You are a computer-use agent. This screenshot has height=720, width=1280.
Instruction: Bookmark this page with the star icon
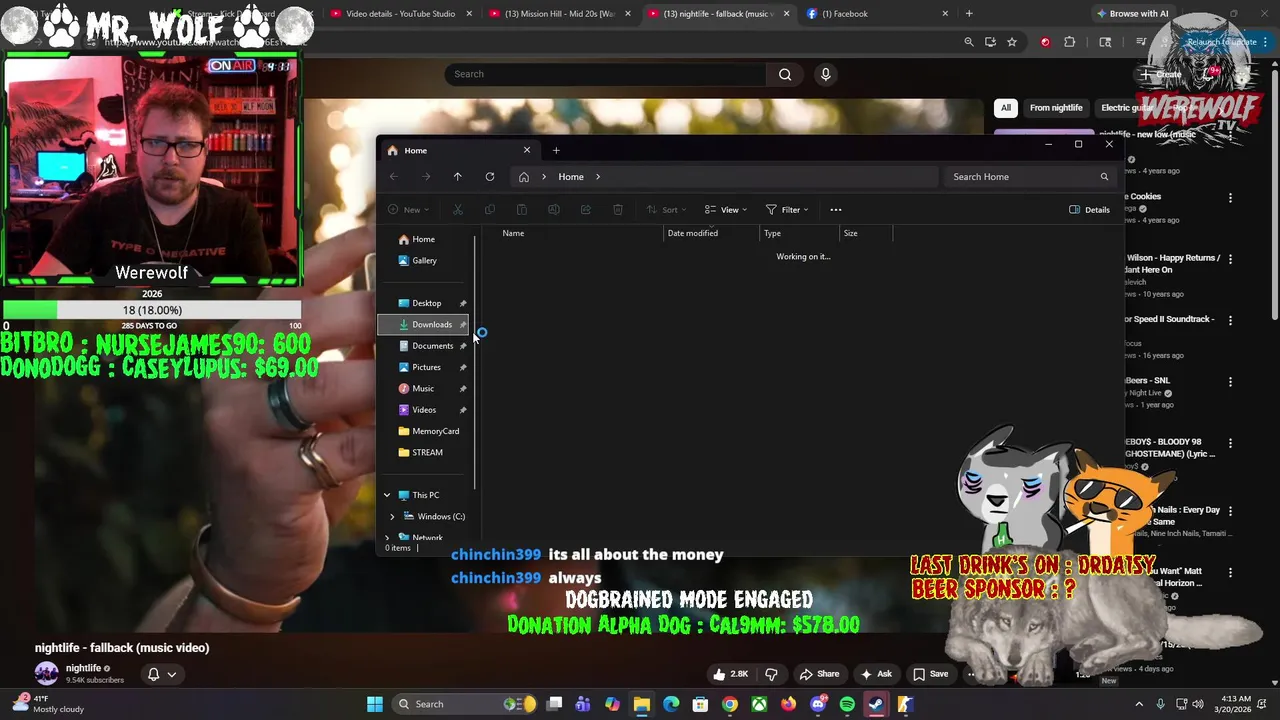click(x=1012, y=42)
